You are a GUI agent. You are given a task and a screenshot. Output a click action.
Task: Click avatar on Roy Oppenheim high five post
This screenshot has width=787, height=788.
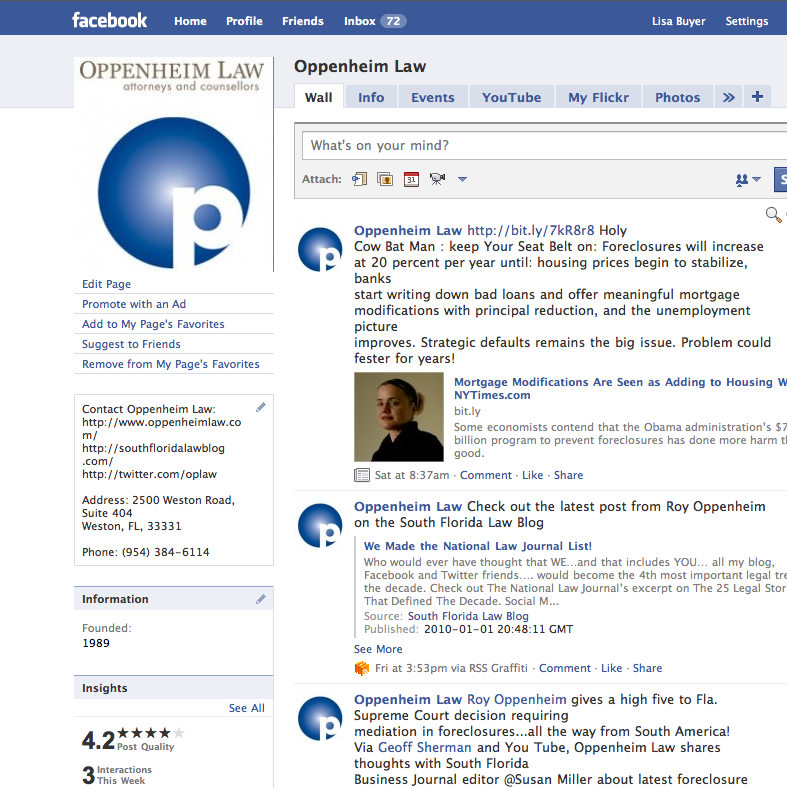(320, 719)
